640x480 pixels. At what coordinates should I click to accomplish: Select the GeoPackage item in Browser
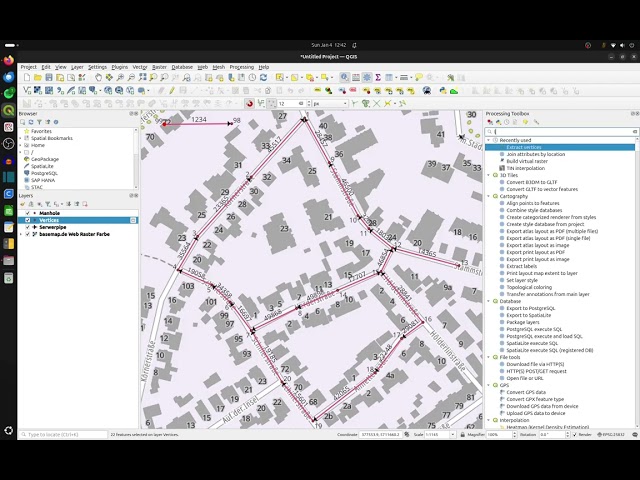coord(45,159)
